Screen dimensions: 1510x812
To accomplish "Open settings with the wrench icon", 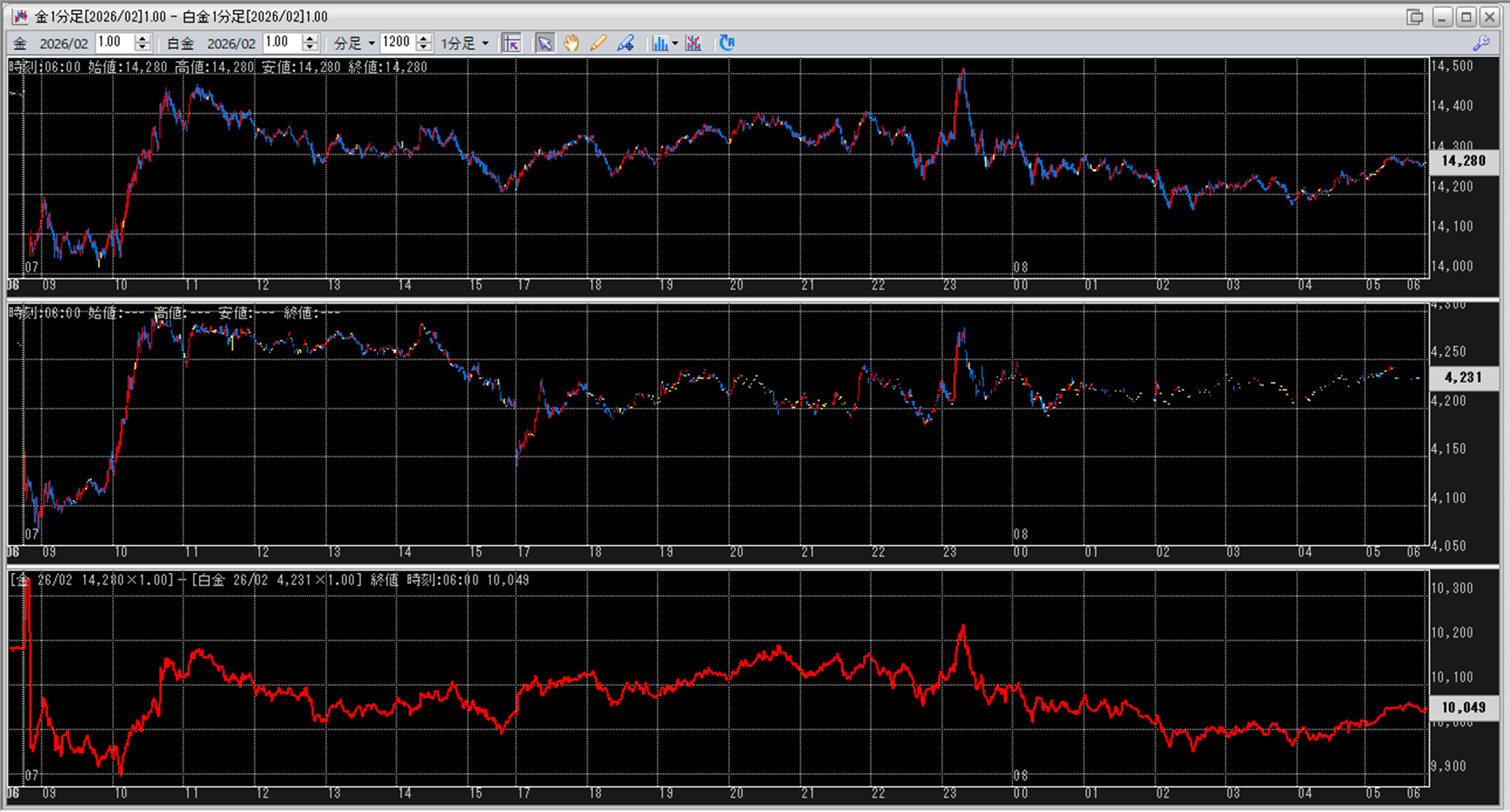I will tap(1481, 43).
